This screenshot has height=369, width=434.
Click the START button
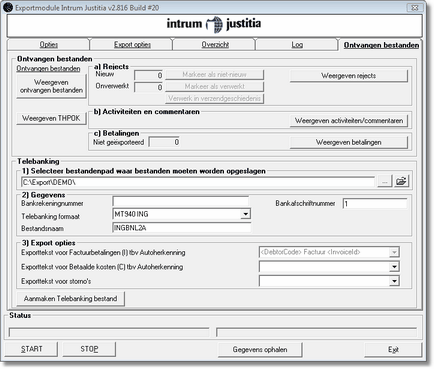31,349
